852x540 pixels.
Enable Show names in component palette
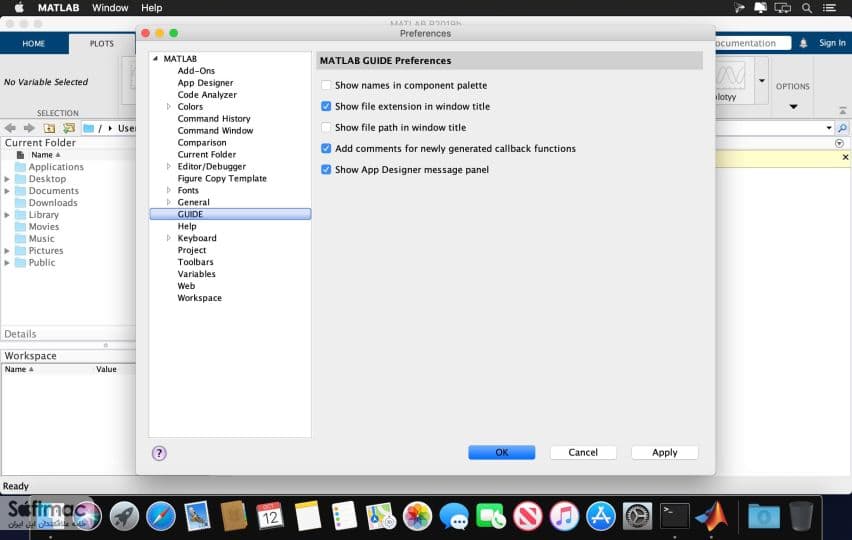click(326, 85)
